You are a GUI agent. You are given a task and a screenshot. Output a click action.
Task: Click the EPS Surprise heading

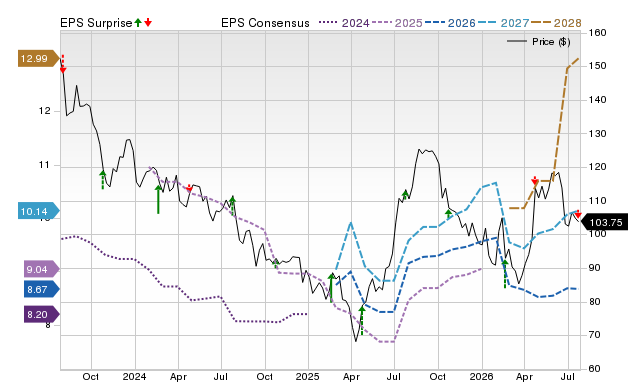96,23
